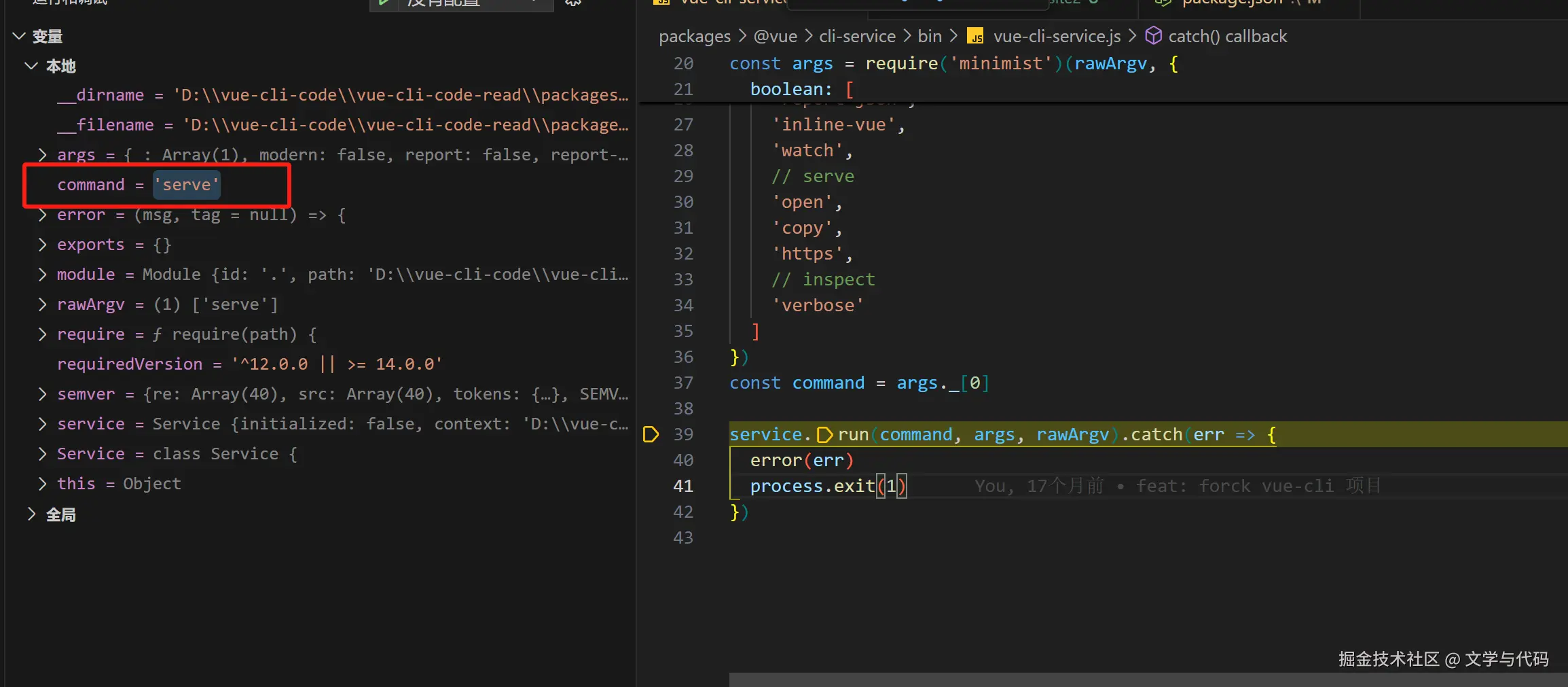Click the horizontal scrollbar under the editor

pos(1148,680)
